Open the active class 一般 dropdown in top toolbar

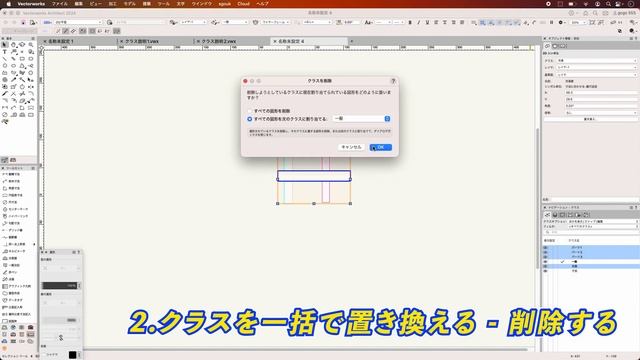coord(236,22)
